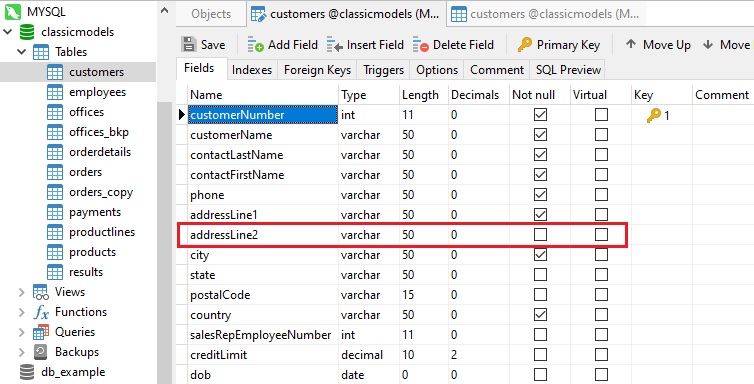
Task: Click the Primary Key golden key icon
Action: 525,45
